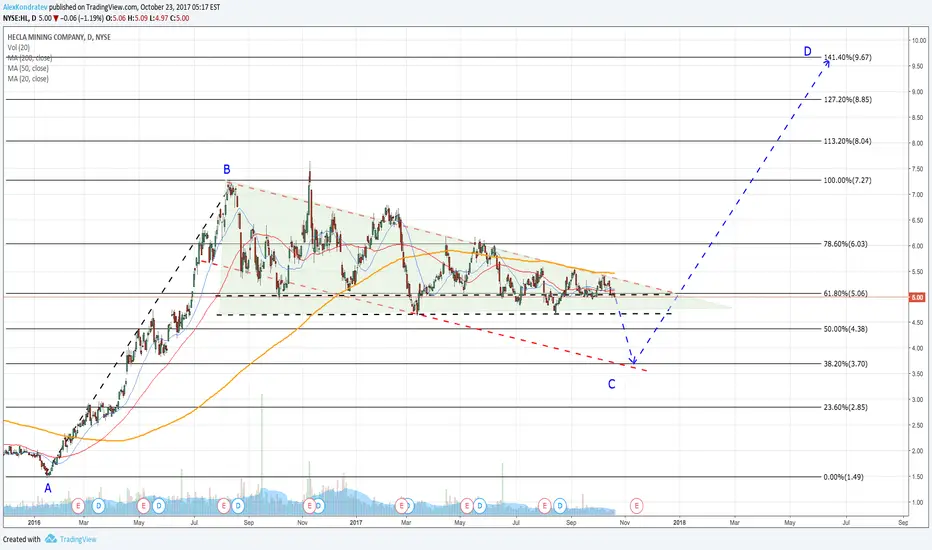Click the blue point D label
The height and width of the screenshot is (550, 932).
click(x=807, y=51)
